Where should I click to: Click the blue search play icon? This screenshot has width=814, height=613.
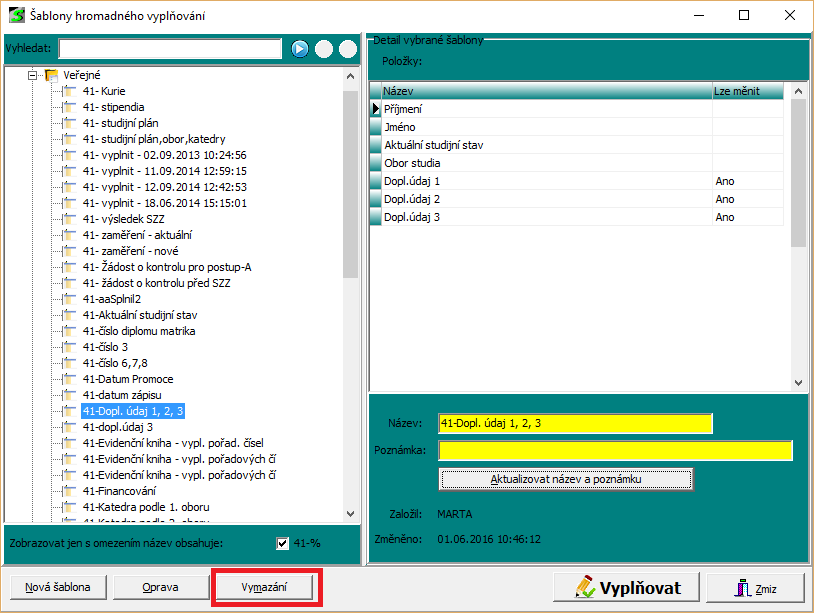point(300,49)
